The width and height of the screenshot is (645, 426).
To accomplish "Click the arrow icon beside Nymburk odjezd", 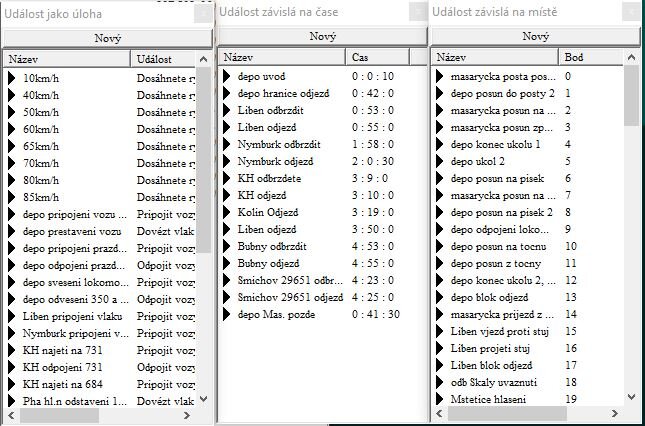I will click(x=228, y=161).
